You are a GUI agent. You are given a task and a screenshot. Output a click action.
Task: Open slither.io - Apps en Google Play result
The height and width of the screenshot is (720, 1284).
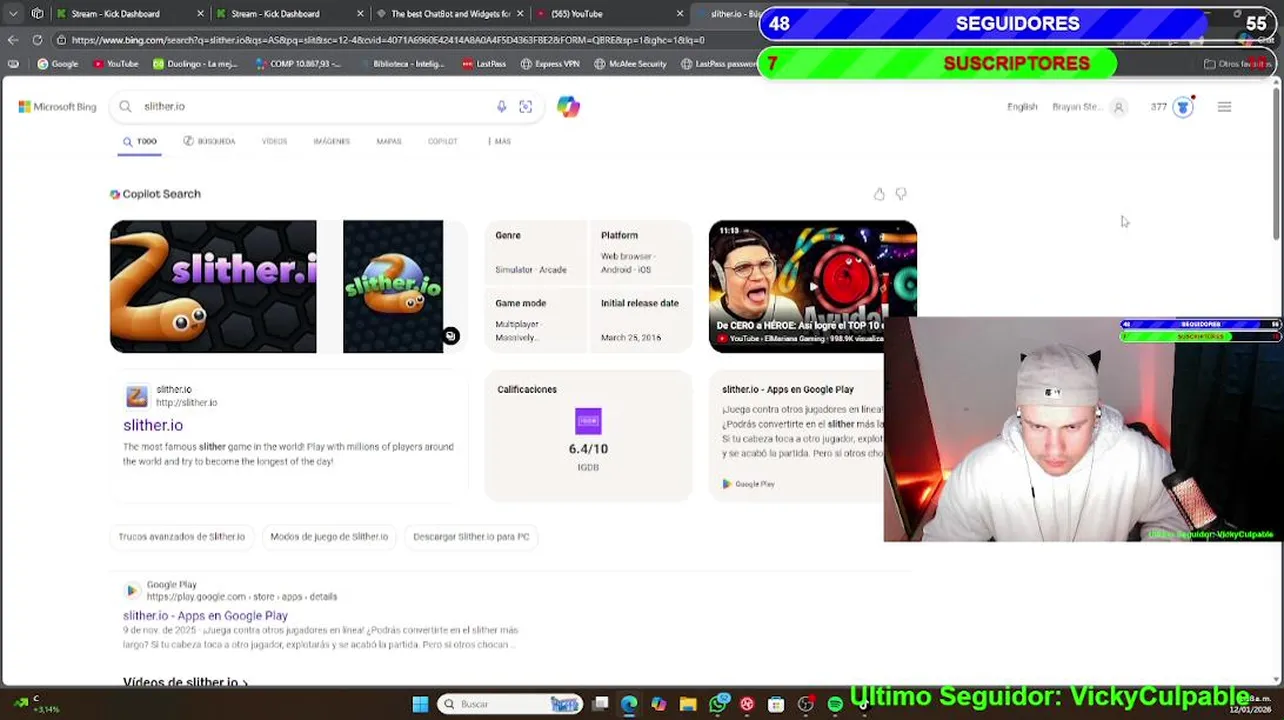(205, 616)
